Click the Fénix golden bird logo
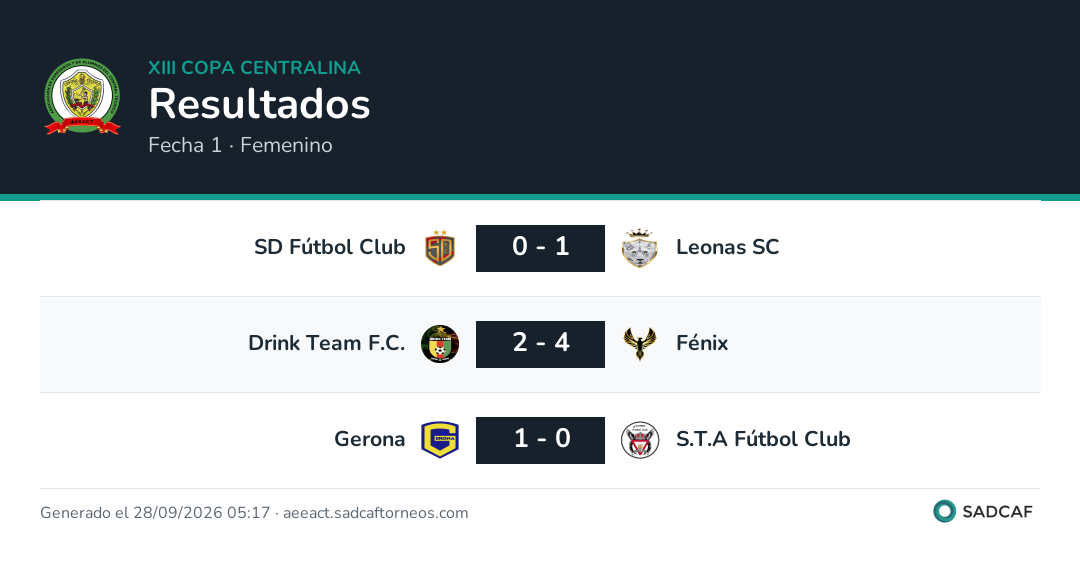 pos(640,344)
